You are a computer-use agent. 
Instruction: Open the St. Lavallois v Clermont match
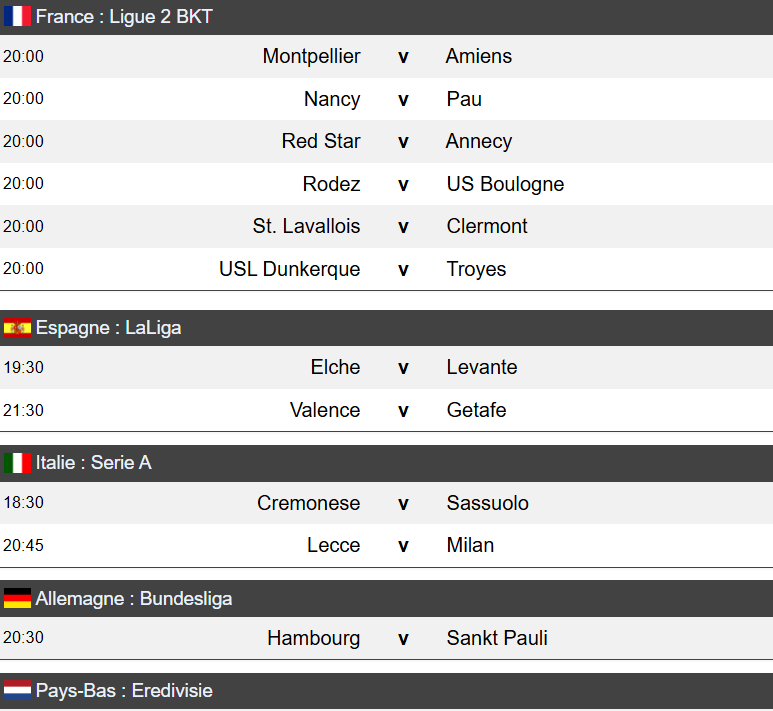tap(403, 226)
